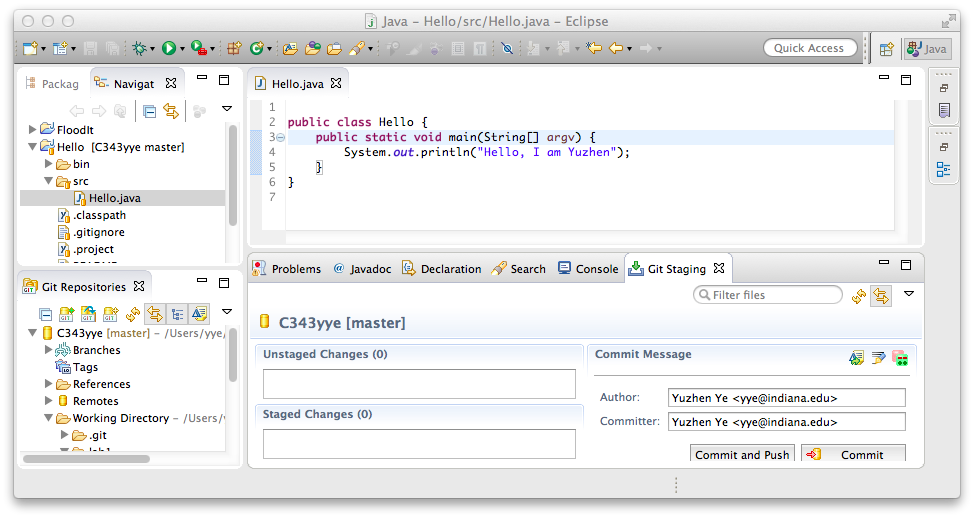Toggle Link with Editor in Navigator view

(x=171, y=111)
